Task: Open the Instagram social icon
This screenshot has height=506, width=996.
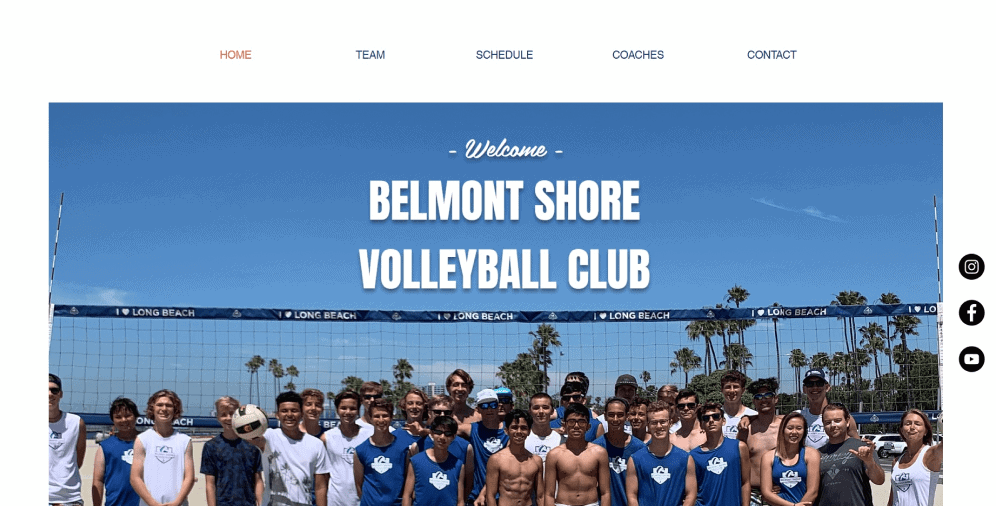Action: point(971,267)
